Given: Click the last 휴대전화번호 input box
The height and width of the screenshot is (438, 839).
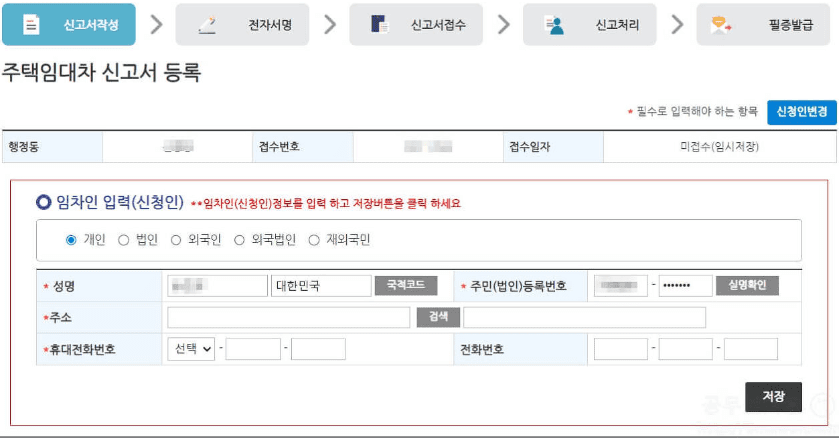Looking at the screenshot, I should click(x=318, y=349).
